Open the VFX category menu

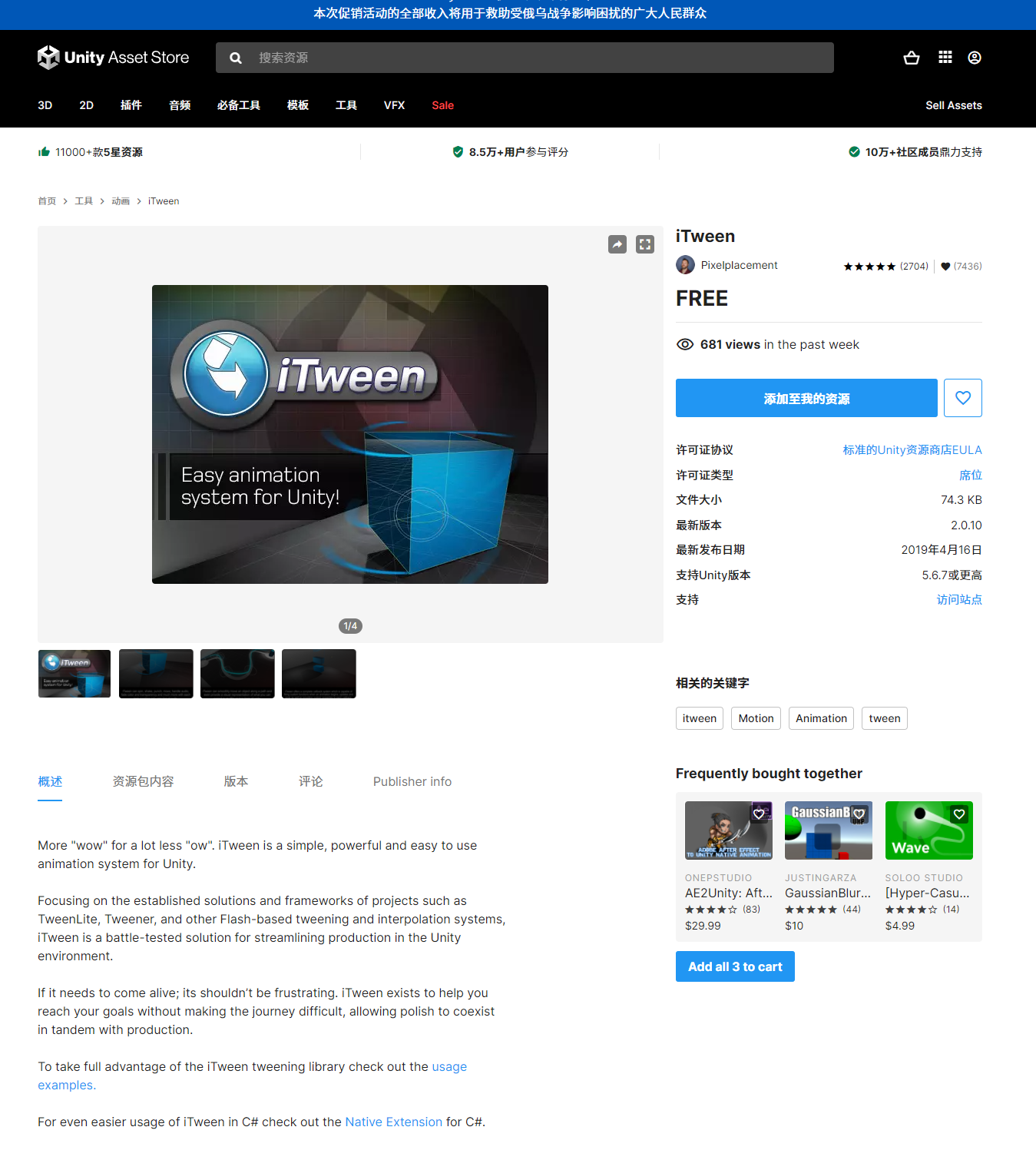pos(394,105)
